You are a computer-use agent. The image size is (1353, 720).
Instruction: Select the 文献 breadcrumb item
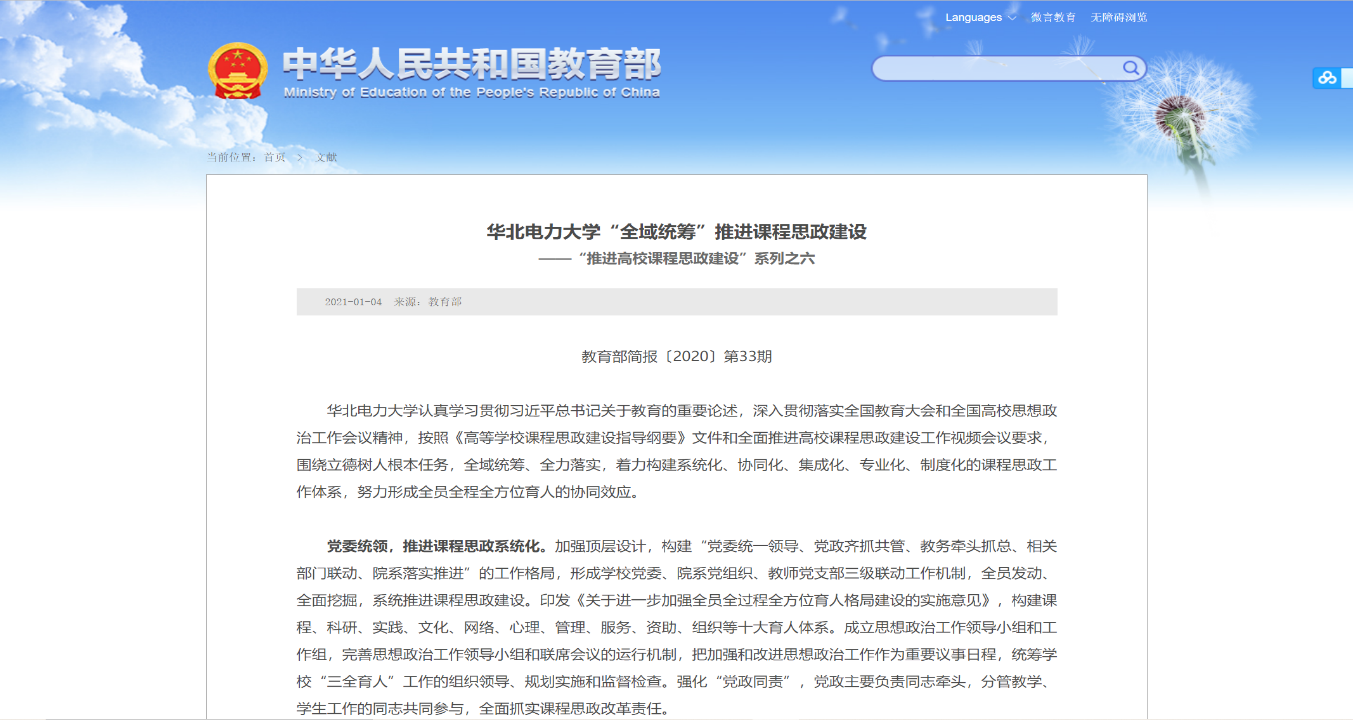(x=328, y=157)
